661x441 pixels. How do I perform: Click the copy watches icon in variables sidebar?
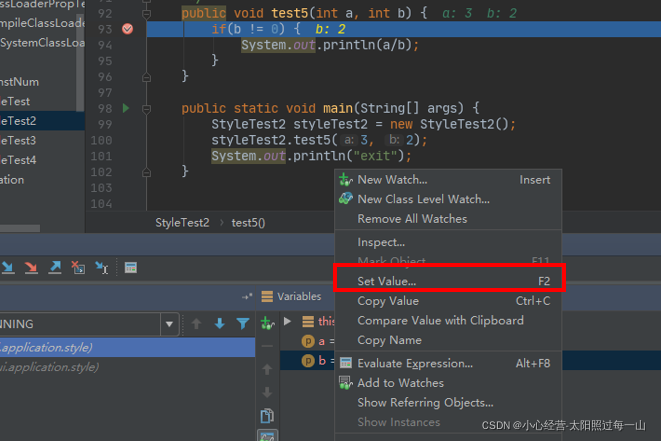(267, 416)
